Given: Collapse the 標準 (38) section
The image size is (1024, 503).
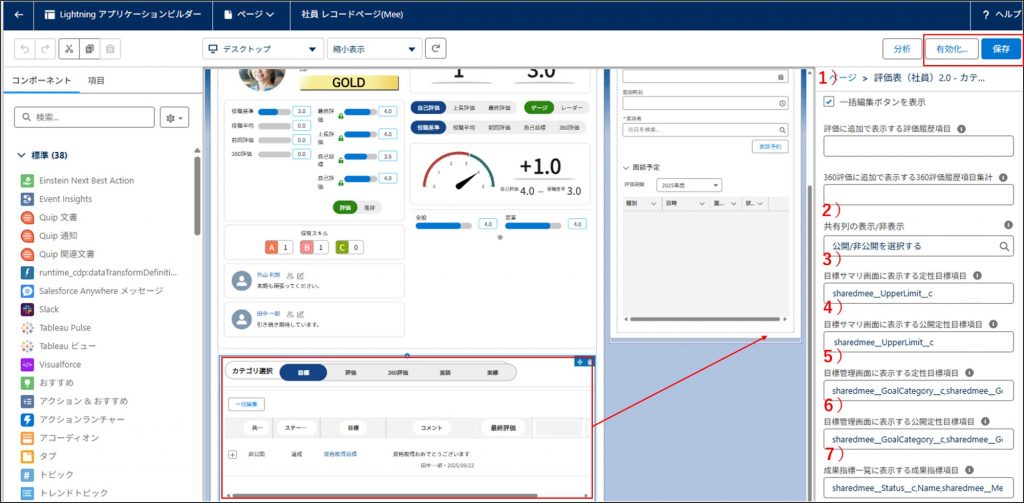Looking at the screenshot, I should click(22, 155).
